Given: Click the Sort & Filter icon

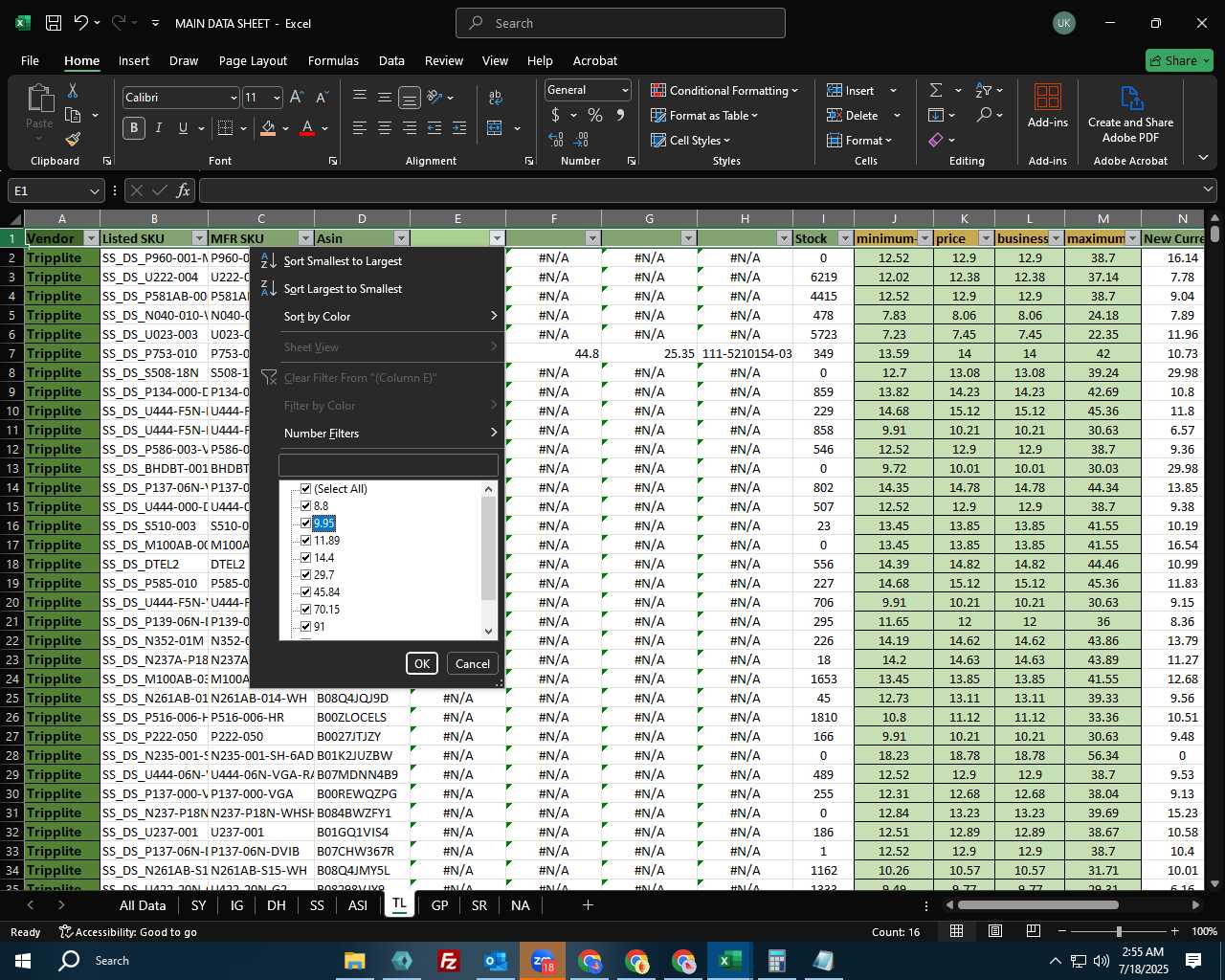Looking at the screenshot, I should tap(983, 90).
